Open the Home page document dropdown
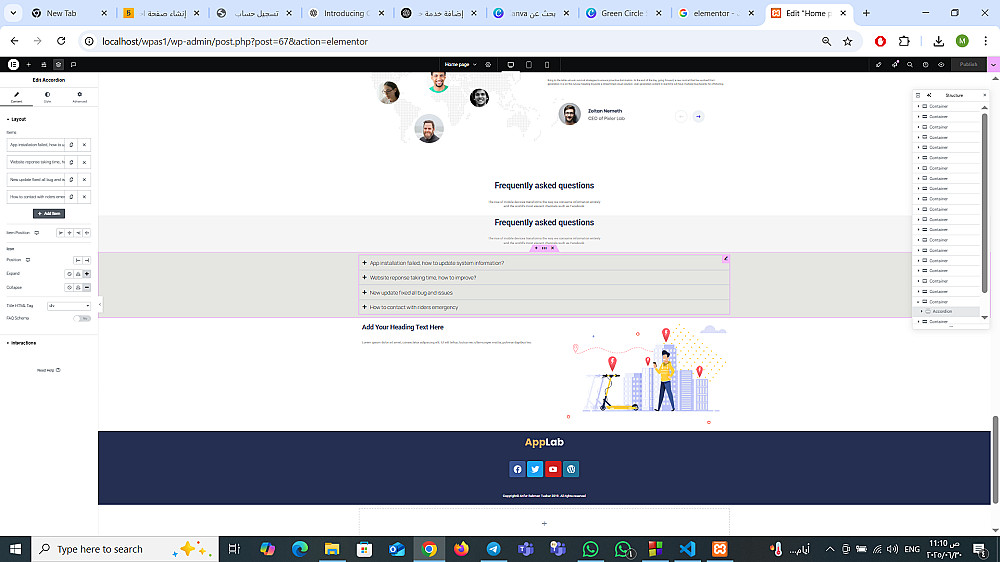 460,64
